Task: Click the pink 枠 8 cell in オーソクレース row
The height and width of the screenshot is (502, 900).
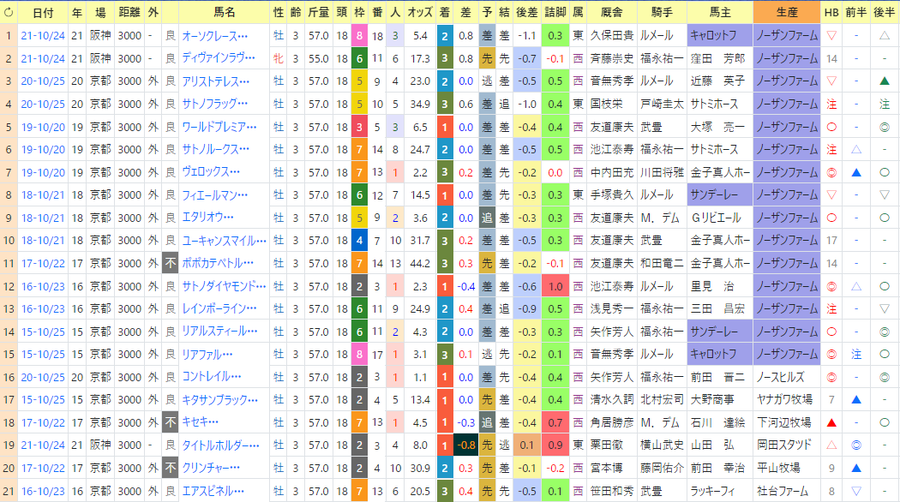Action: [359, 36]
